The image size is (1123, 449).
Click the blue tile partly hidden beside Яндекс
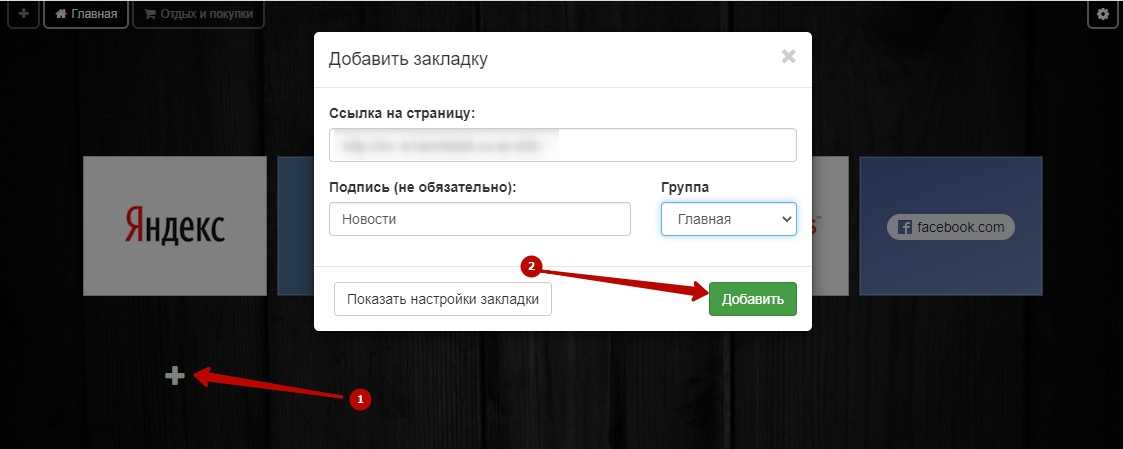point(295,225)
